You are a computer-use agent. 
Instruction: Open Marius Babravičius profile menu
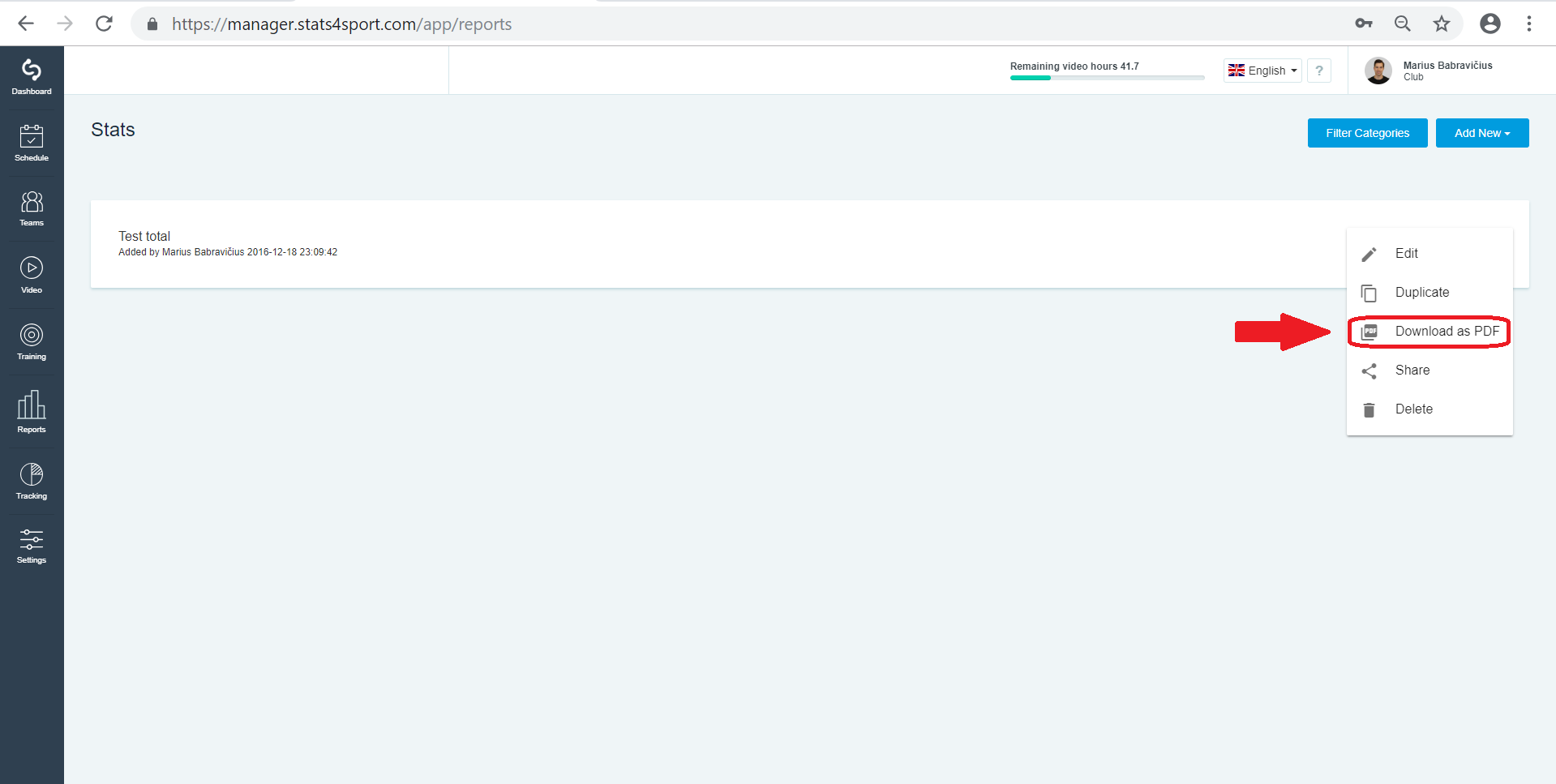pos(1429,71)
